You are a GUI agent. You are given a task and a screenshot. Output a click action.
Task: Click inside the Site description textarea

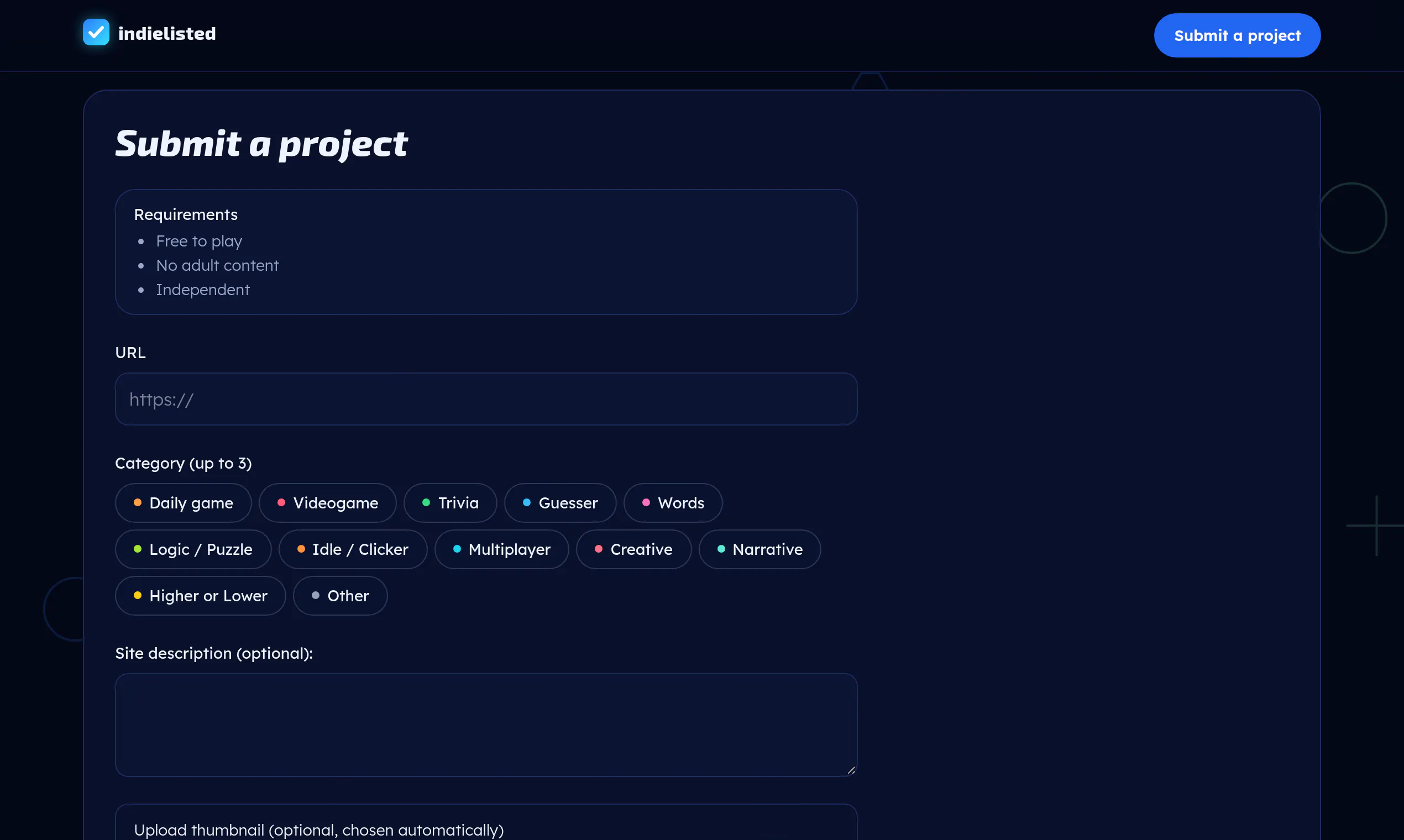tap(486, 725)
